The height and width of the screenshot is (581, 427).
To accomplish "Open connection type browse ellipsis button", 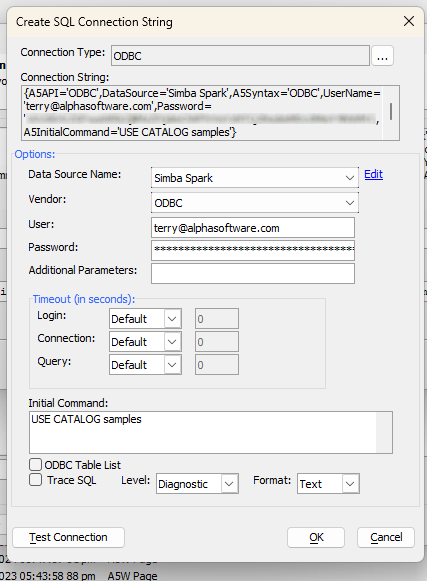I will [382, 56].
